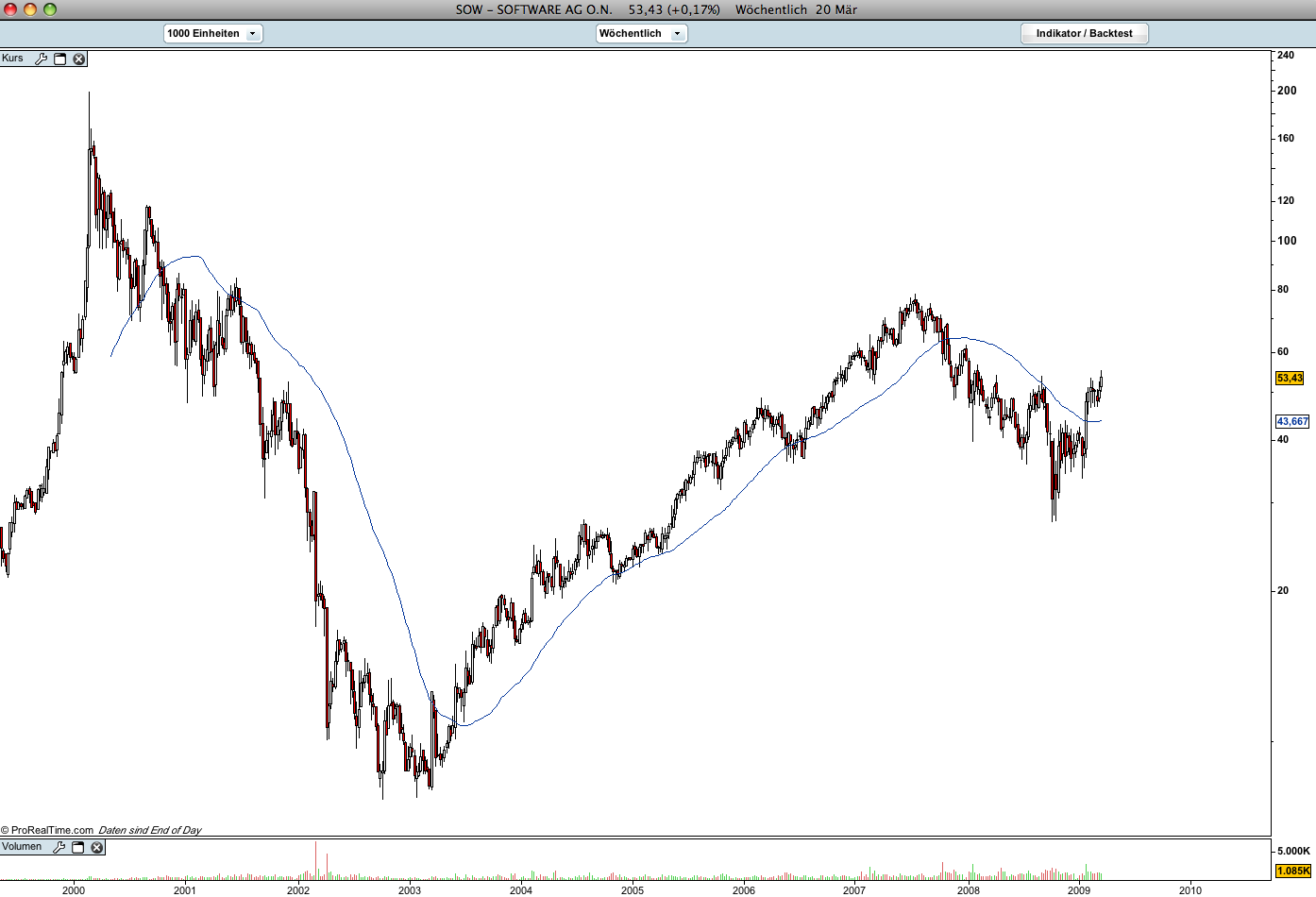Click the green window zoom button

tap(50, 9)
